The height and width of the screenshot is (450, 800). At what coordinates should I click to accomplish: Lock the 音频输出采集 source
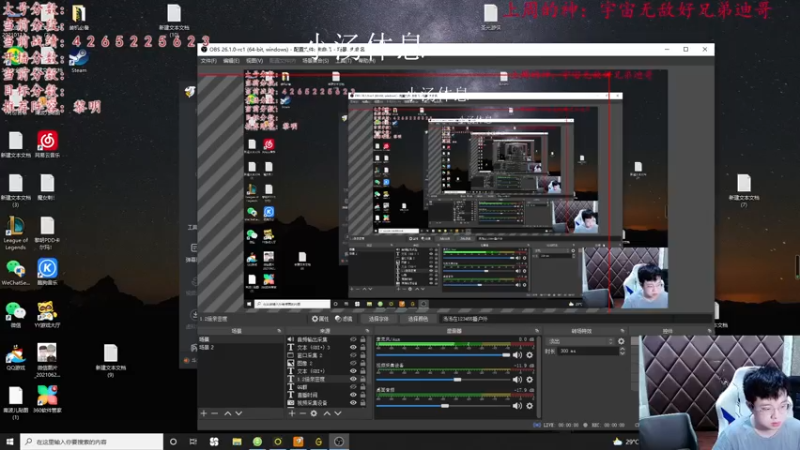point(363,339)
